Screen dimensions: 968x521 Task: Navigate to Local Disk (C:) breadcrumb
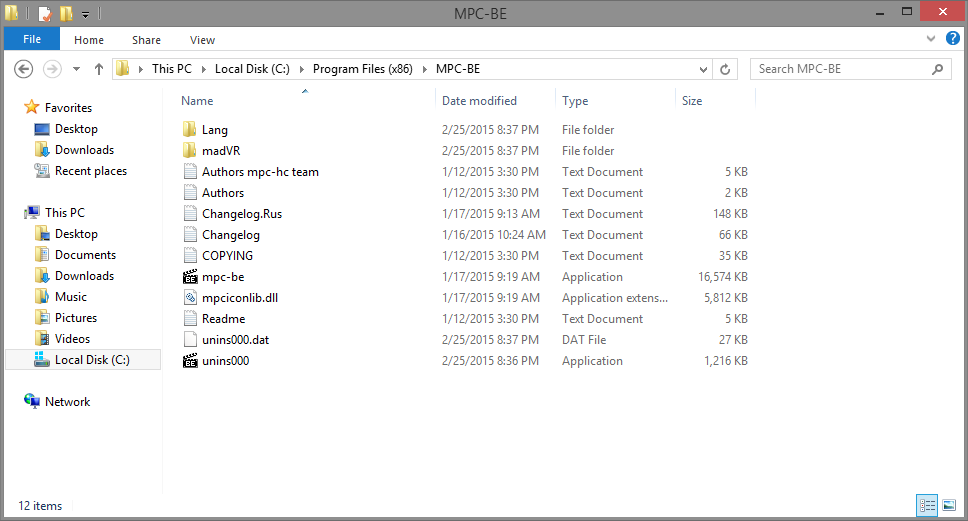tap(252, 69)
